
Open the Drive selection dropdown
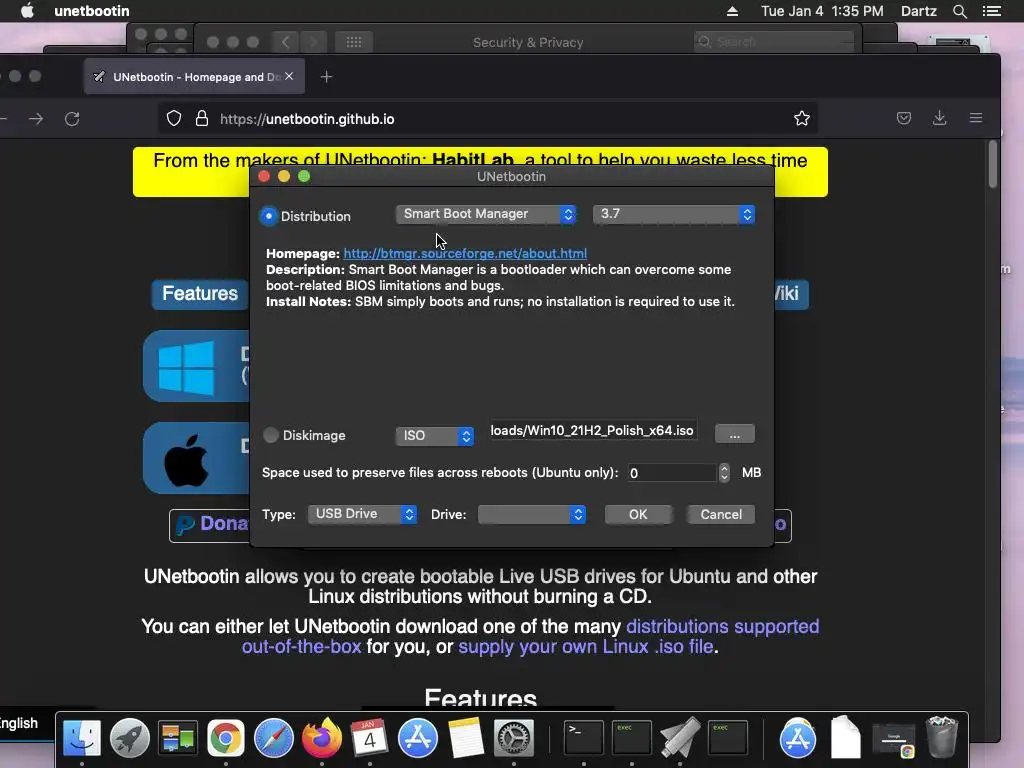coord(532,515)
